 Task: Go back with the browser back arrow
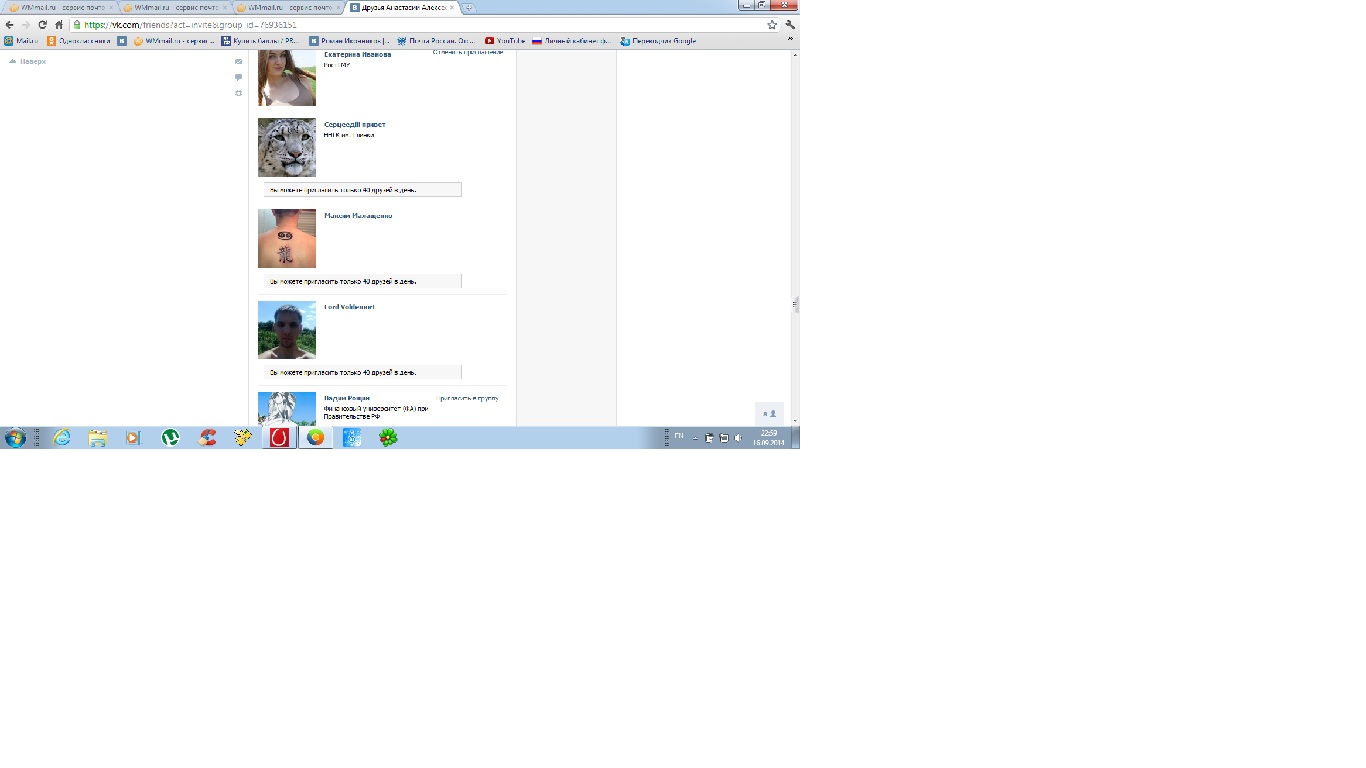click(x=9, y=25)
